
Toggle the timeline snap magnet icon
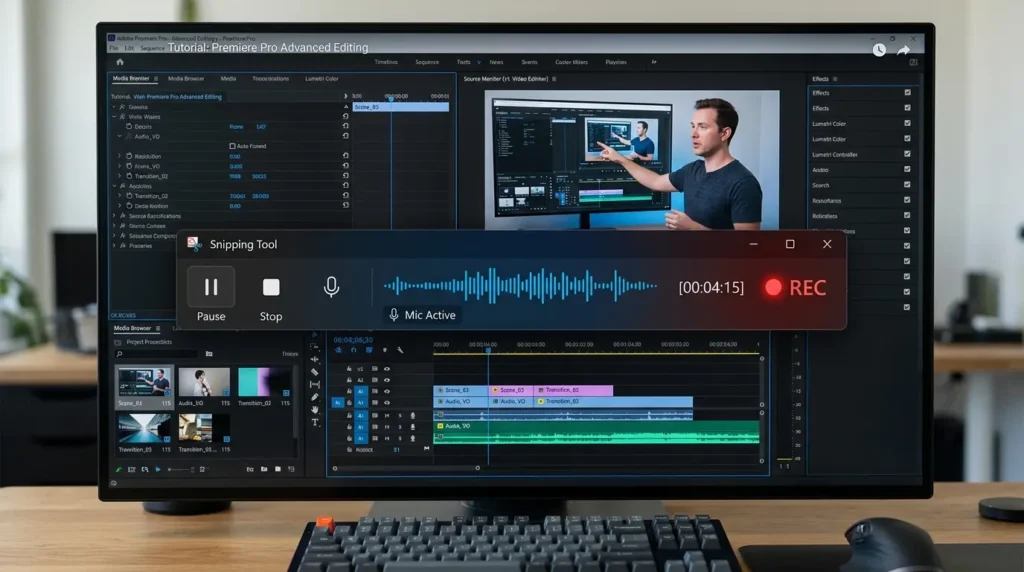click(x=353, y=351)
